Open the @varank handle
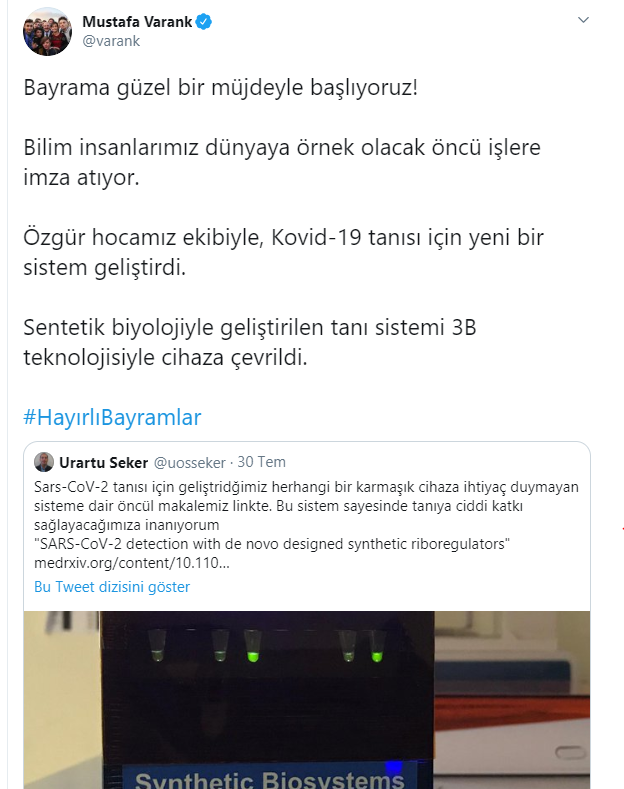The height and width of the screenshot is (789, 624). 111,41
